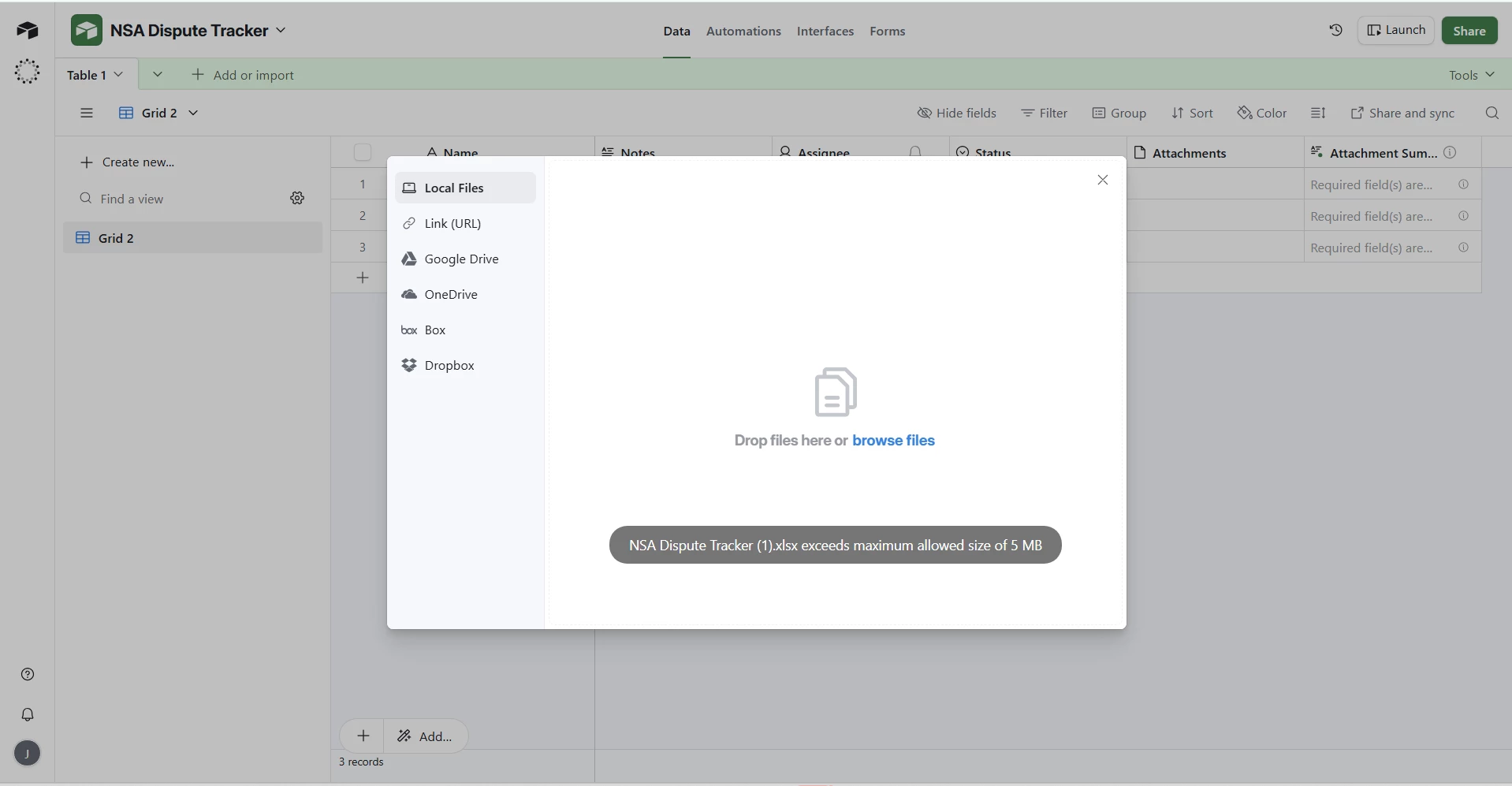Viewport: 1512px width, 786px height.
Task: Toggle the select all rows checkbox
Action: (x=363, y=152)
